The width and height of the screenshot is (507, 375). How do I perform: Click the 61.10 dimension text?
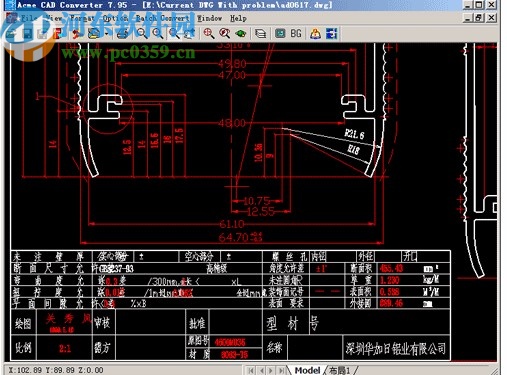click(232, 224)
